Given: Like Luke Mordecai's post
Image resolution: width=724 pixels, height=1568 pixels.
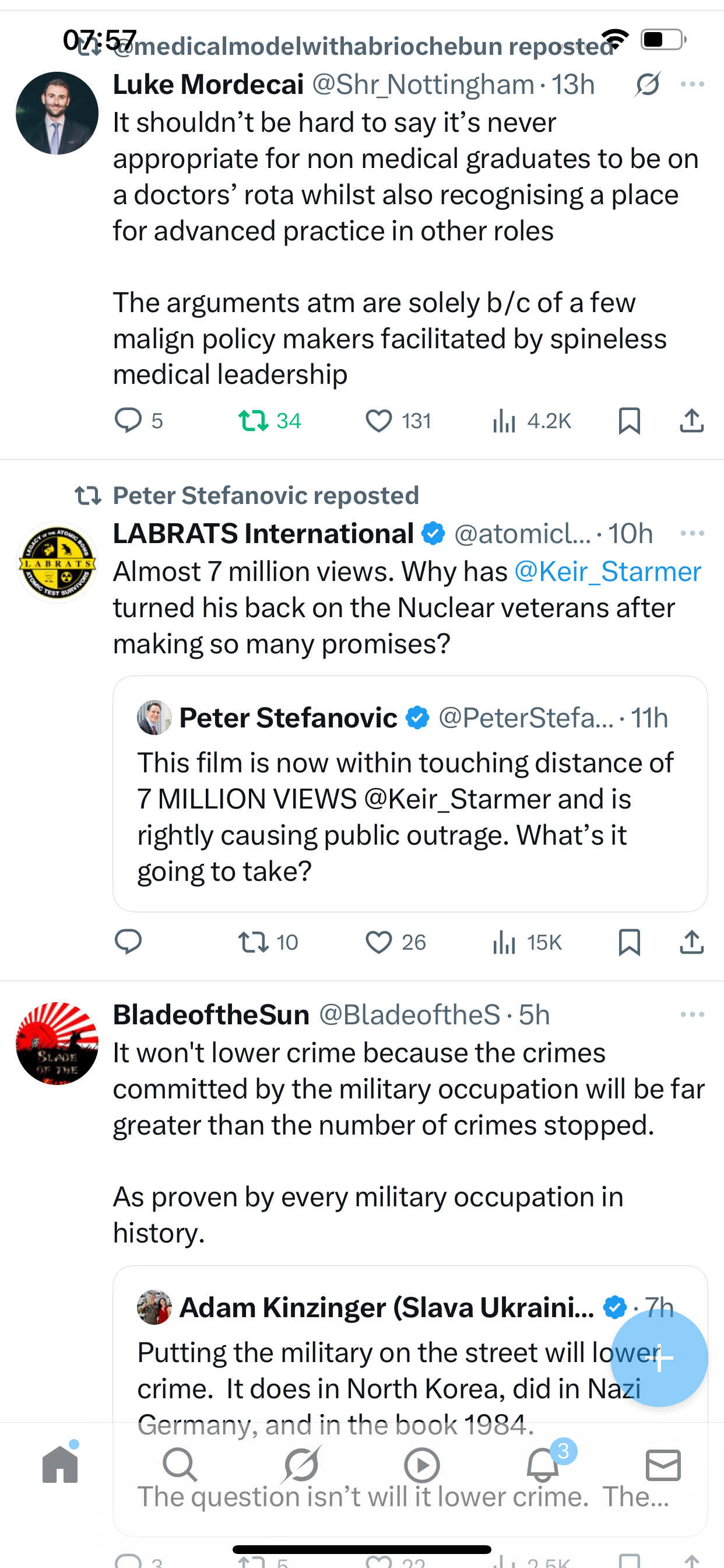Looking at the screenshot, I should coord(378,421).
